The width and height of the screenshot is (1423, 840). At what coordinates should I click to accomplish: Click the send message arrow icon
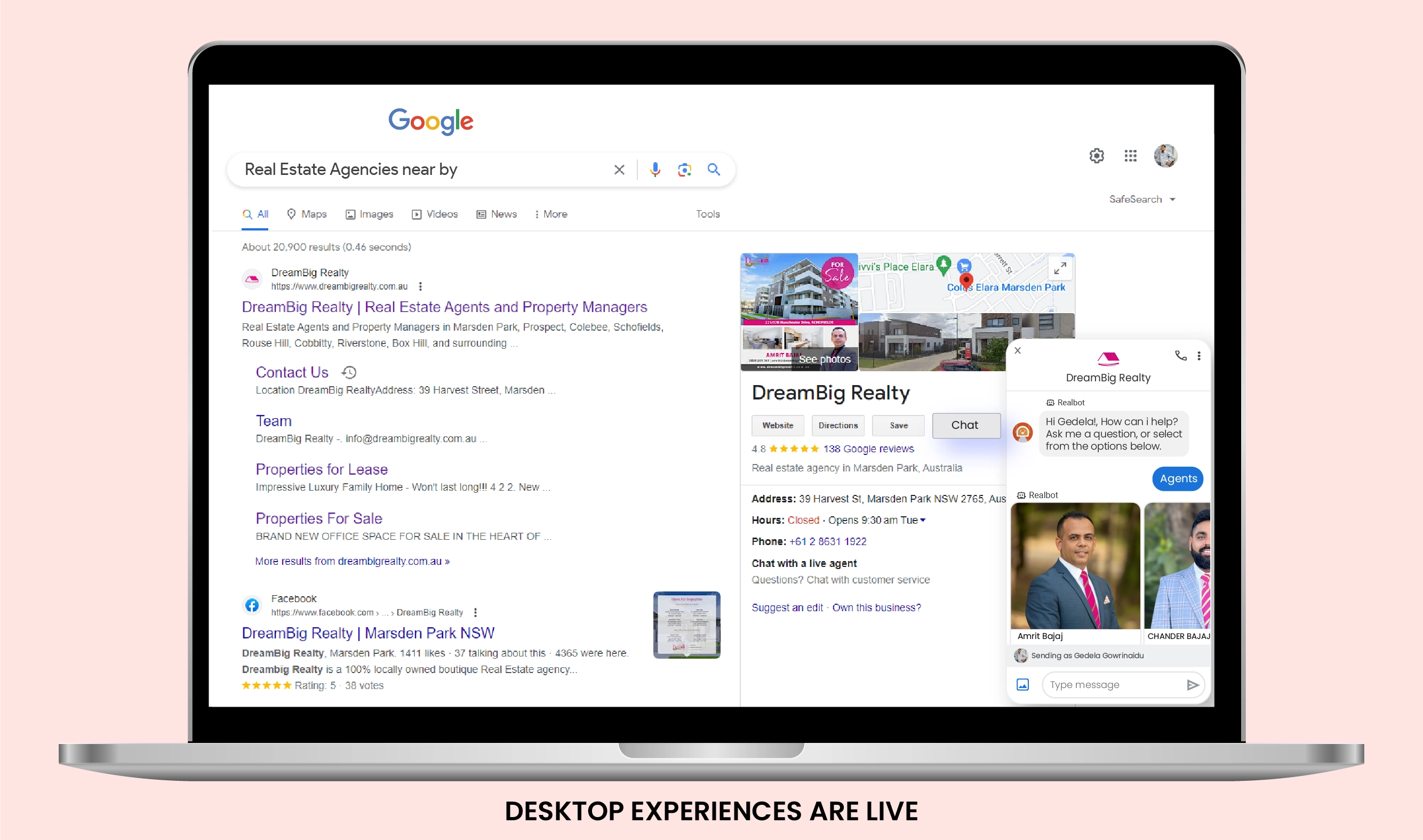pyautogui.click(x=1193, y=685)
